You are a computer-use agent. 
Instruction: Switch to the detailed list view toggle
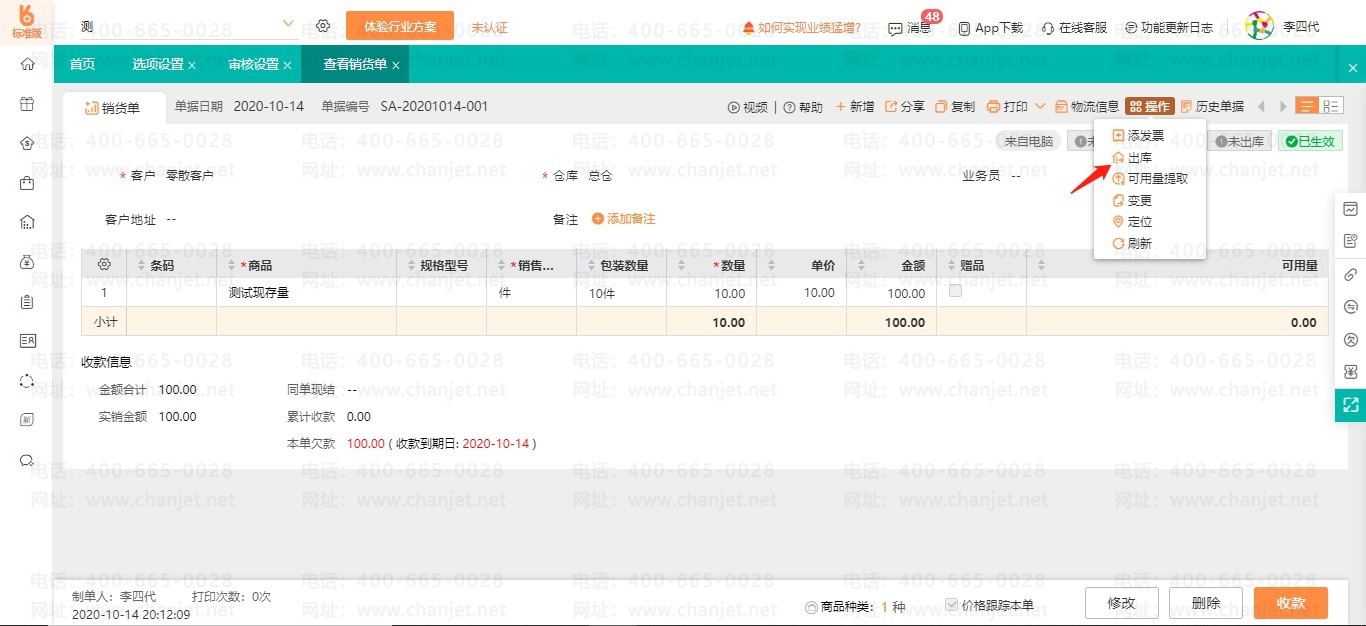[x=1332, y=106]
